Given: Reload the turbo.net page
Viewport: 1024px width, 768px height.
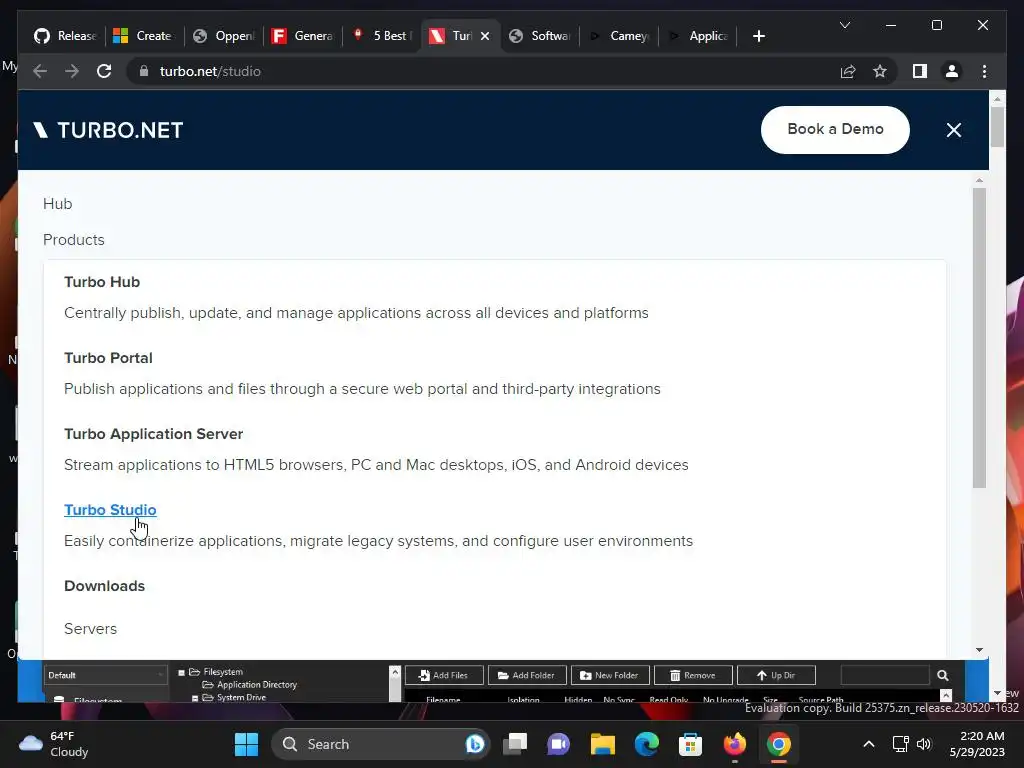Looking at the screenshot, I should click(x=104, y=71).
